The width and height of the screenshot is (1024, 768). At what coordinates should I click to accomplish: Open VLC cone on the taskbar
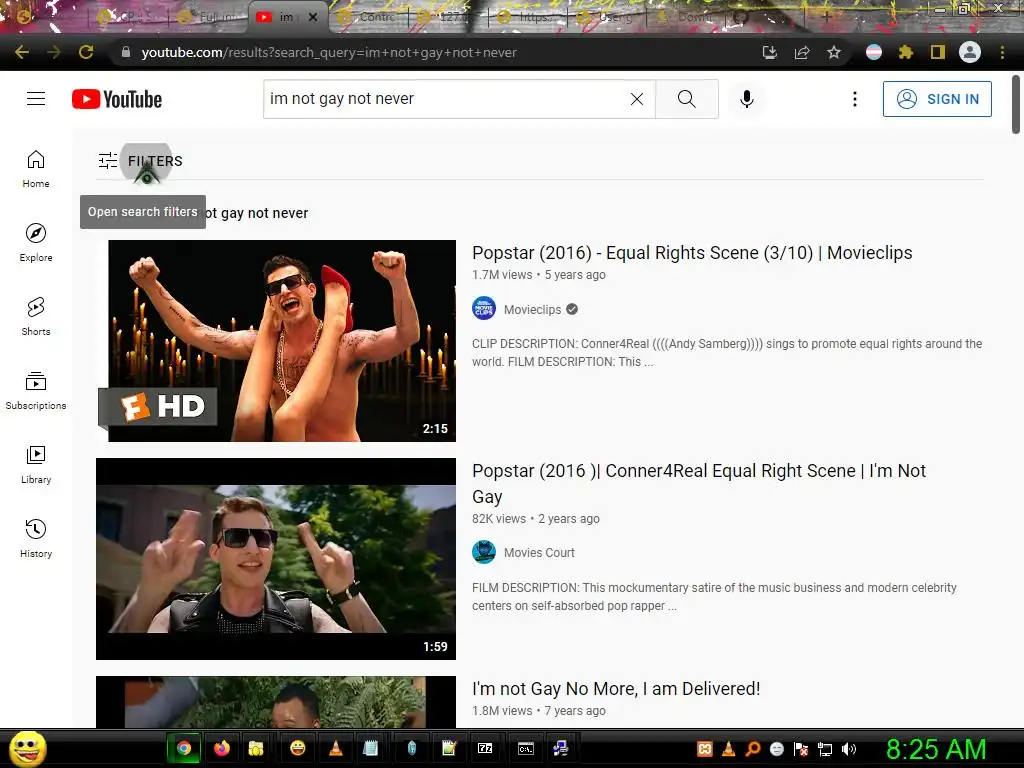tap(336, 748)
